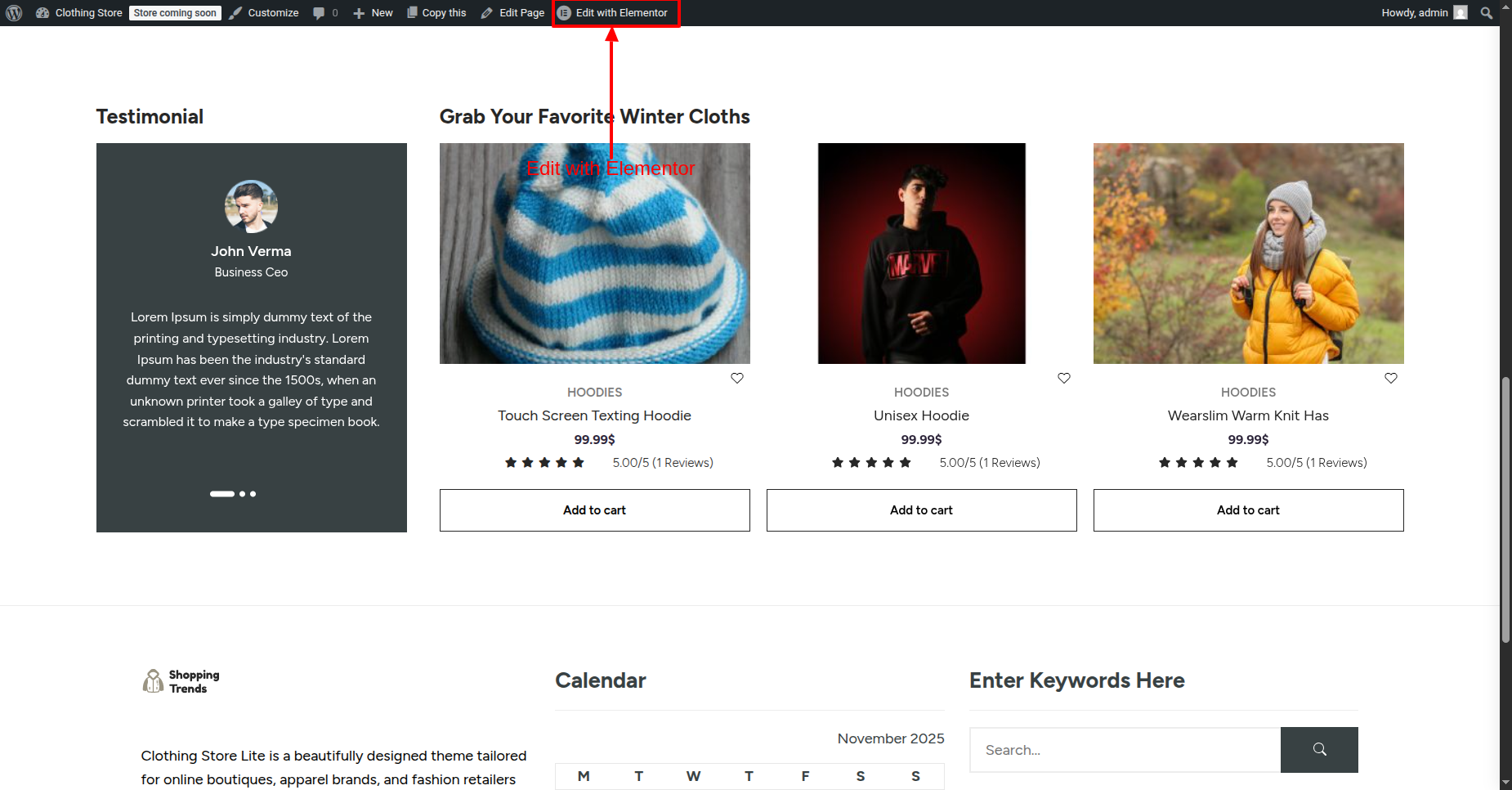The image size is (1512, 790).
Task: Click the WordPress logo icon
Action: click(13, 13)
